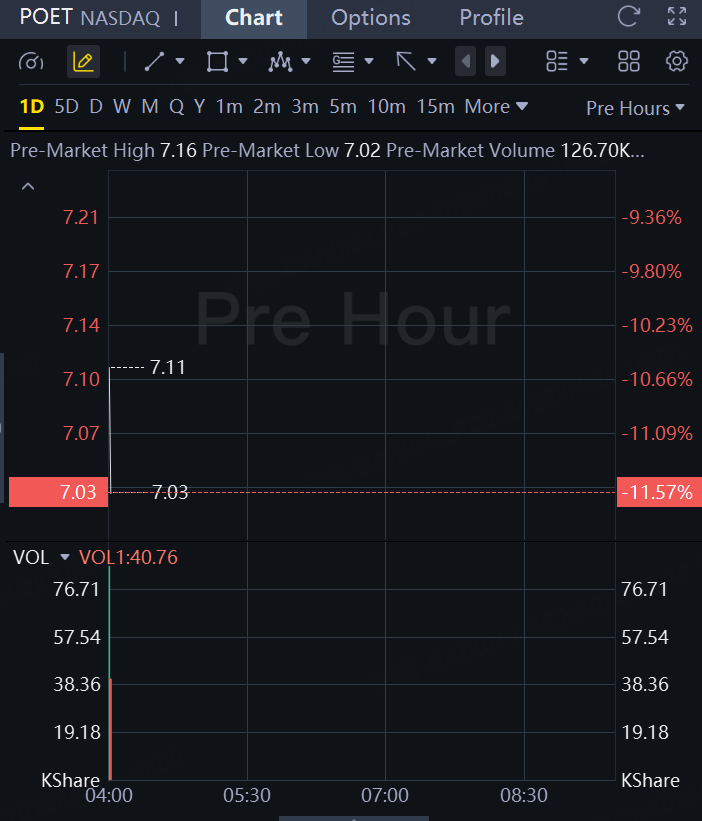Select the 5D timeframe
The image size is (702, 821).
(66, 107)
